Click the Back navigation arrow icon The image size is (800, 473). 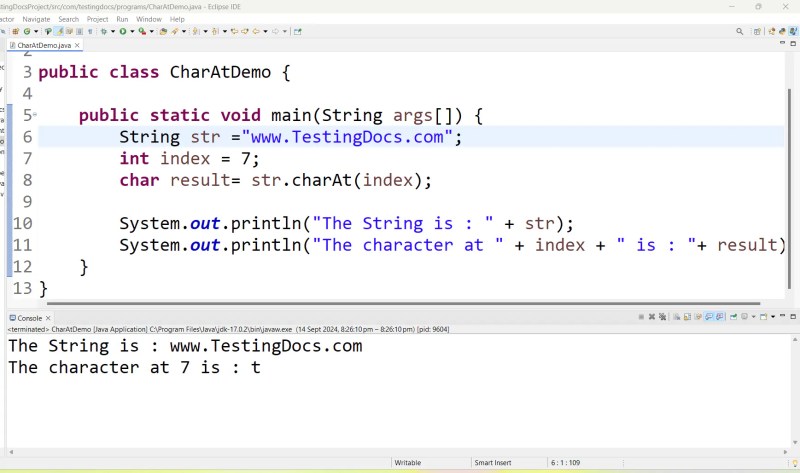click(256, 32)
